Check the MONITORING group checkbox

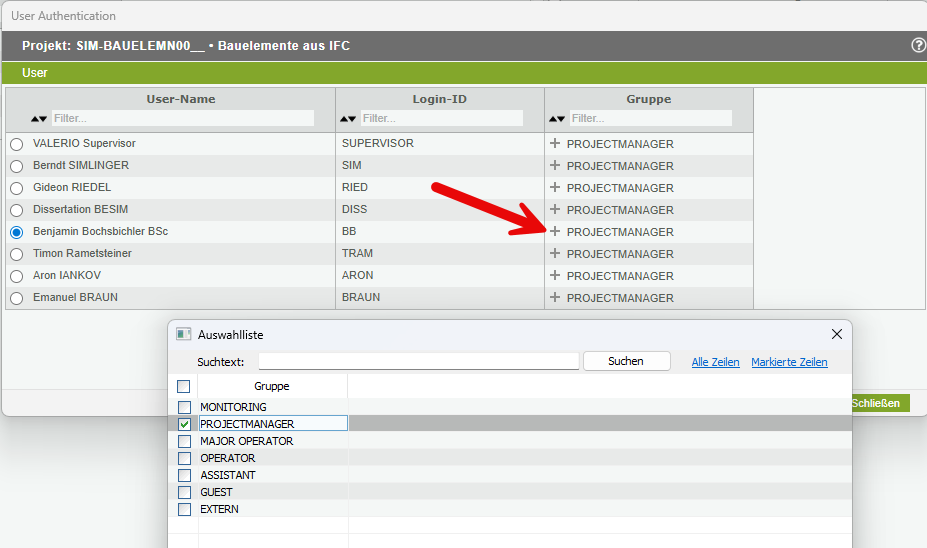184,407
